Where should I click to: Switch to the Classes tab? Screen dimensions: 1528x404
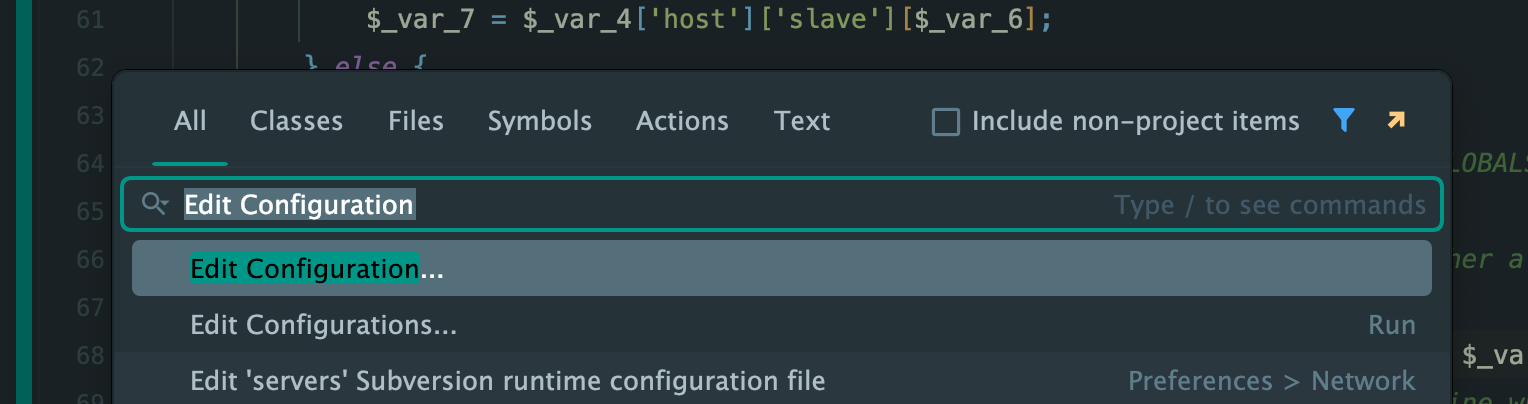(x=296, y=122)
